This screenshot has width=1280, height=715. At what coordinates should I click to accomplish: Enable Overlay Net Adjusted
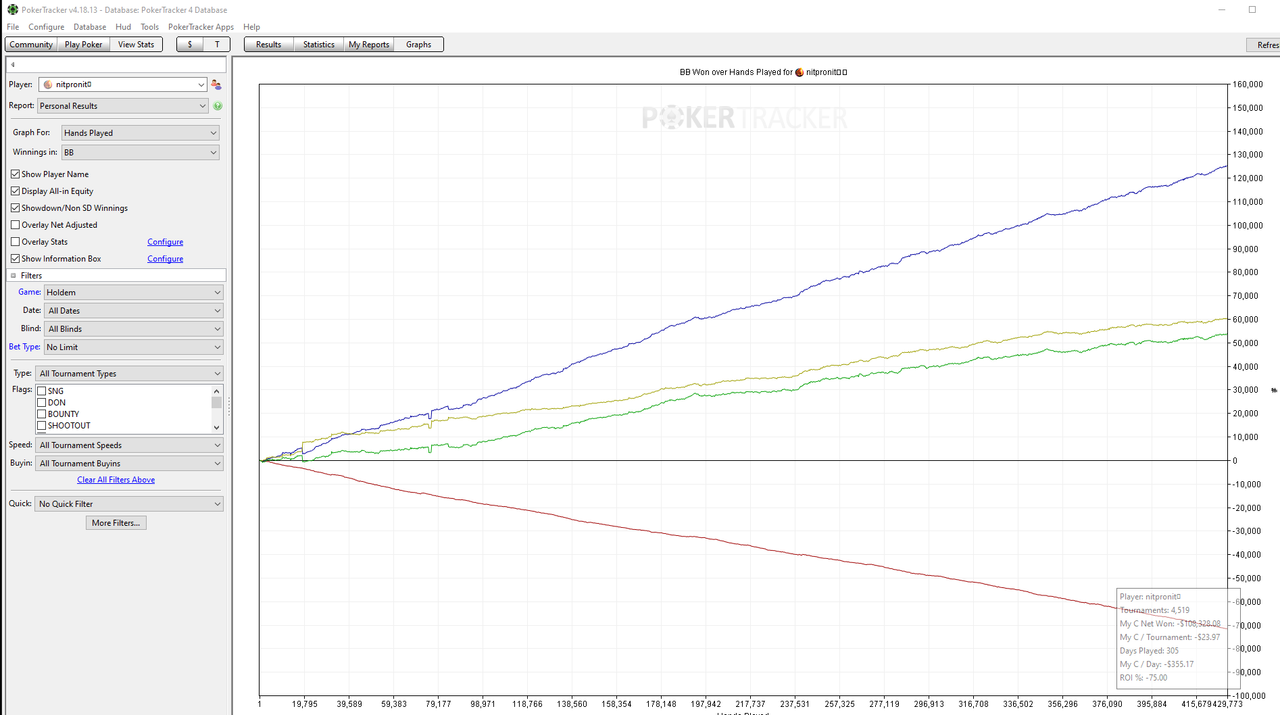pyautogui.click(x=15, y=225)
